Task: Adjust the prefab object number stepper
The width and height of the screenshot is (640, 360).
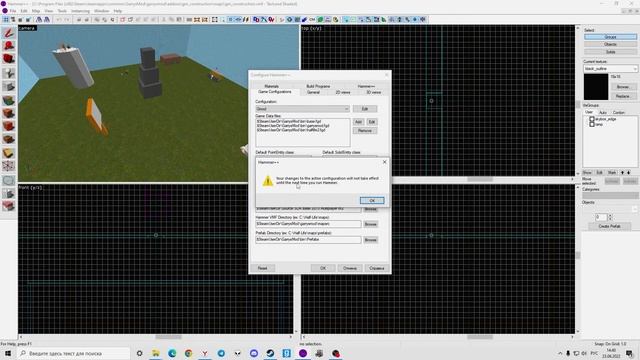Action: click(x=610, y=217)
